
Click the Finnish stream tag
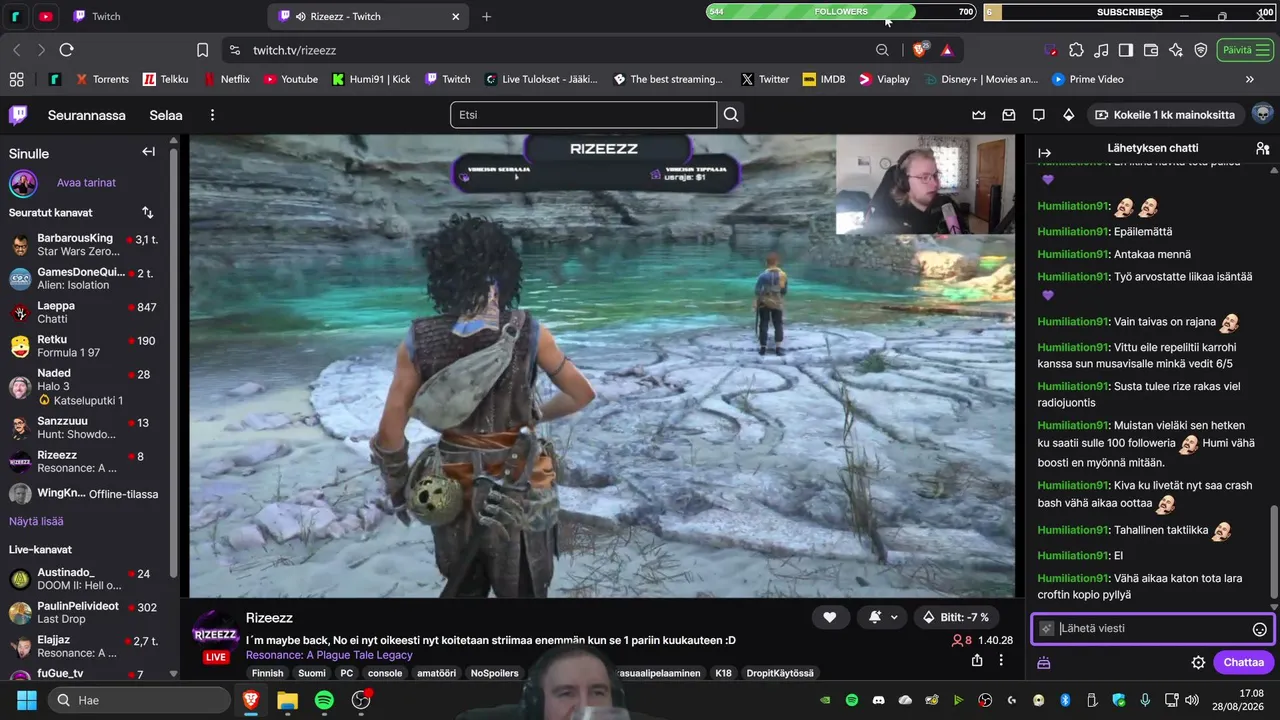(268, 673)
